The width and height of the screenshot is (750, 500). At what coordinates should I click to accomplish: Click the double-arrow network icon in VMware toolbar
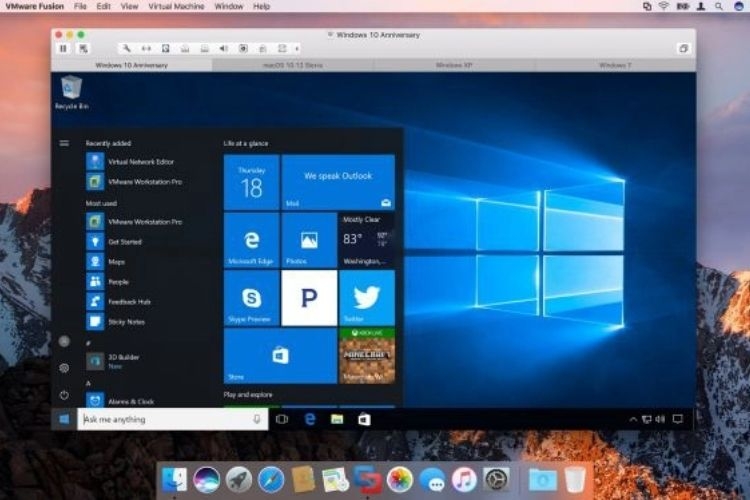(146, 48)
